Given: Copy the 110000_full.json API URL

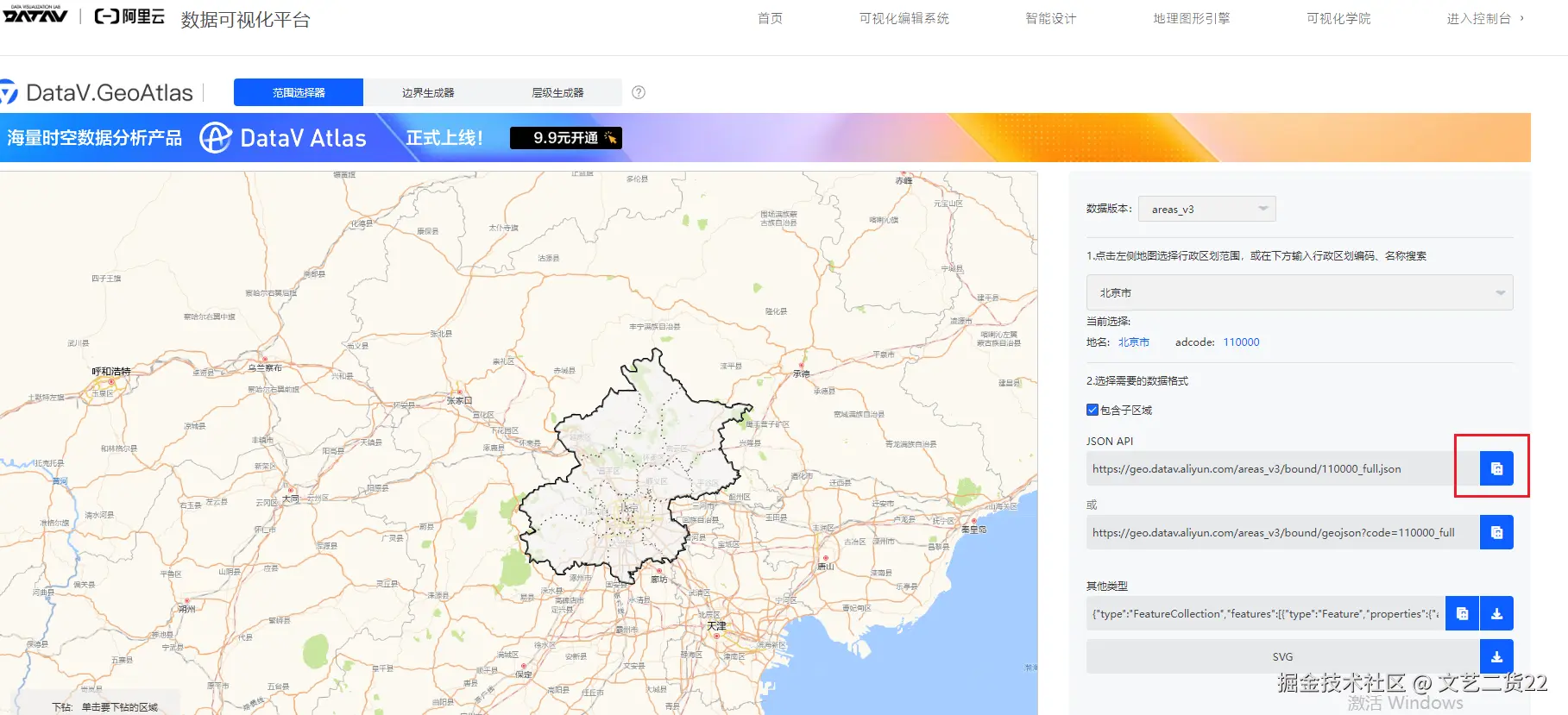Looking at the screenshot, I should pos(1496,468).
